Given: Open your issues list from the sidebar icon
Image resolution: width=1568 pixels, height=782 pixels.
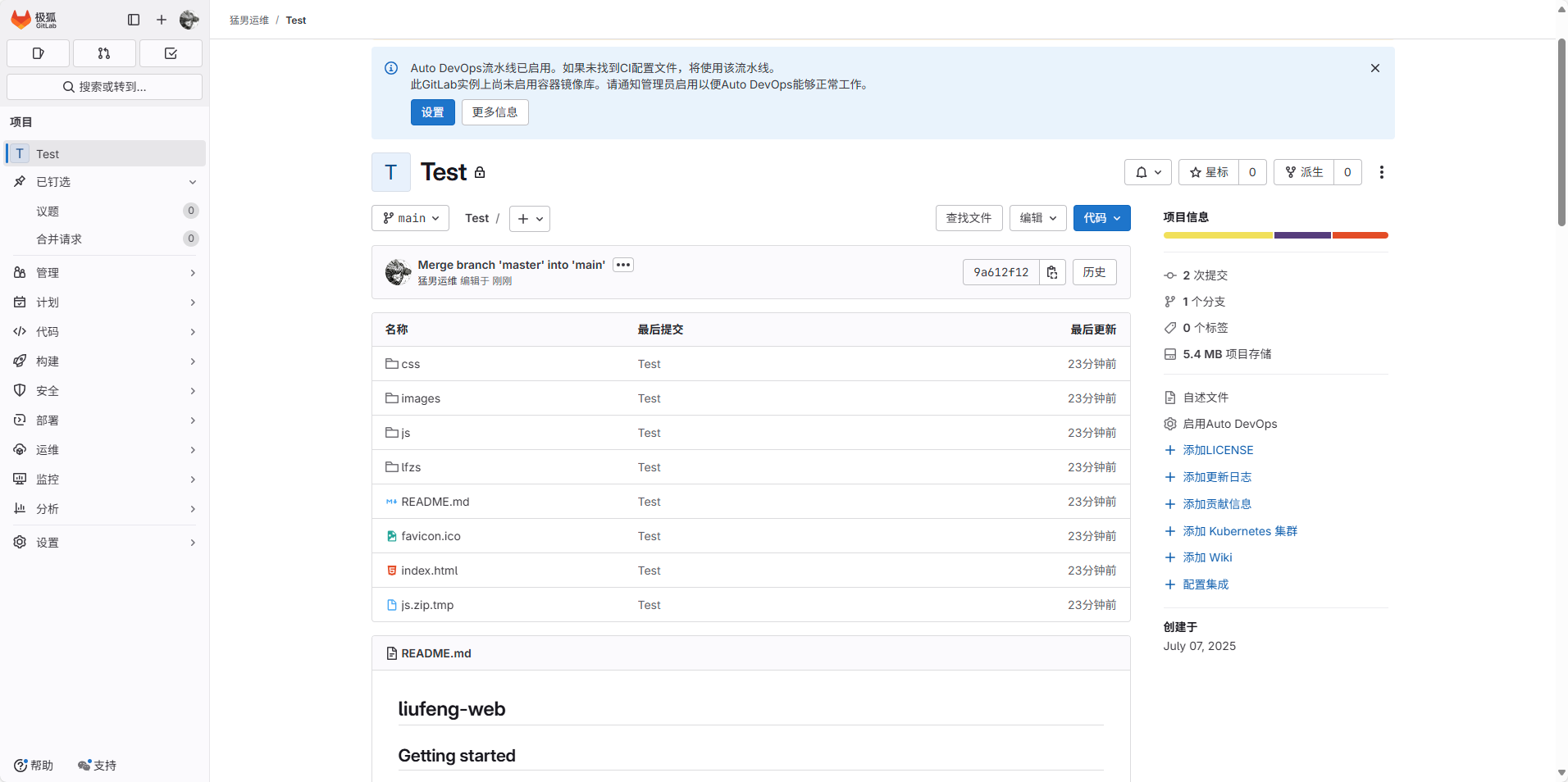Looking at the screenshot, I should pos(37,53).
